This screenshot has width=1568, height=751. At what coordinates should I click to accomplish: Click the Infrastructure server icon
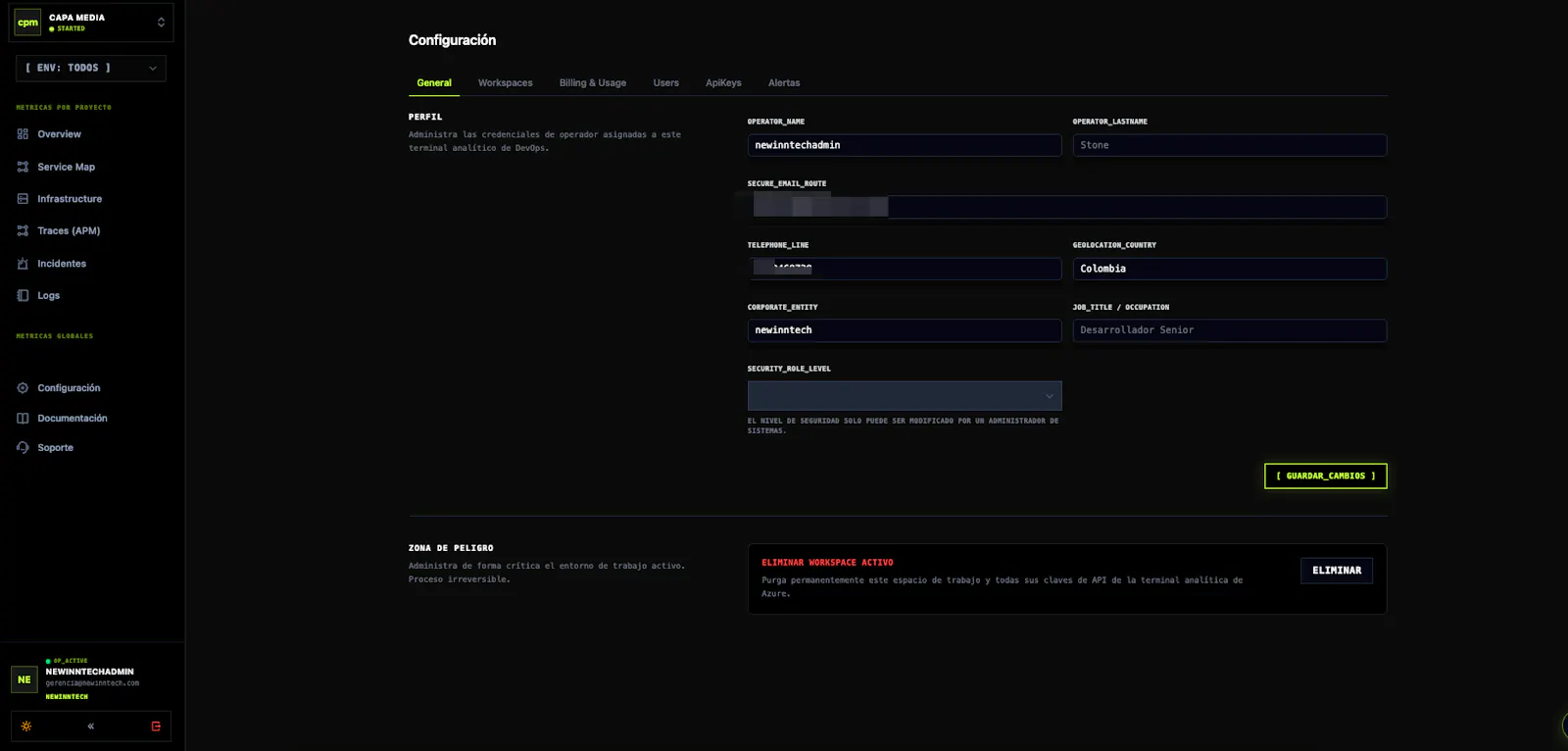coord(23,199)
